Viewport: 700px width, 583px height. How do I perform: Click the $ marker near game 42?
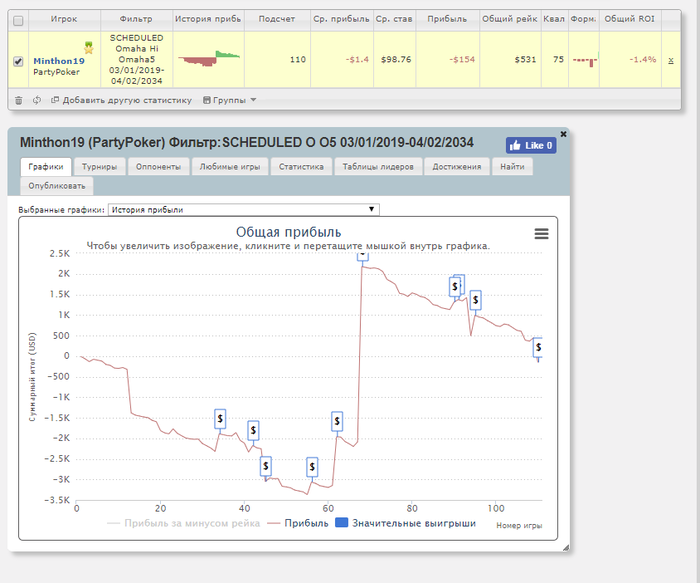coord(253,430)
